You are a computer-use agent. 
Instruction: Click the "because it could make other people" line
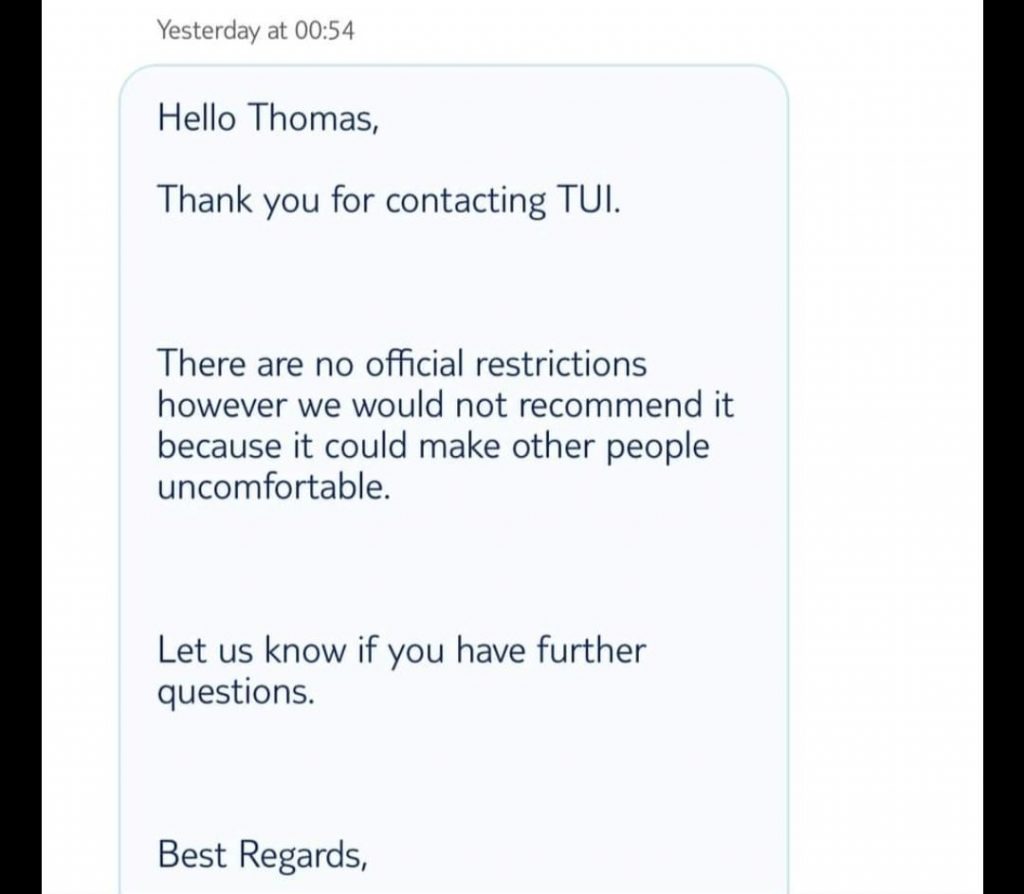click(433, 447)
